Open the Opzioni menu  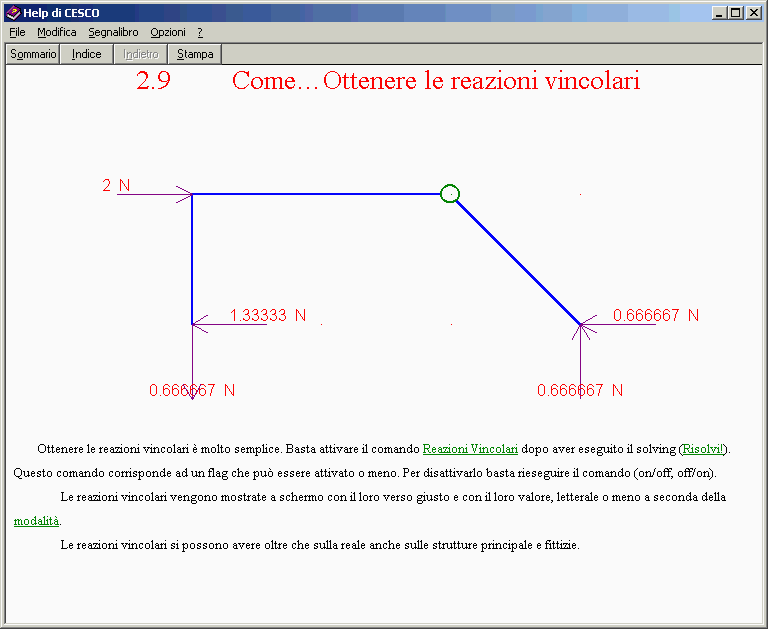coord(168,32)
